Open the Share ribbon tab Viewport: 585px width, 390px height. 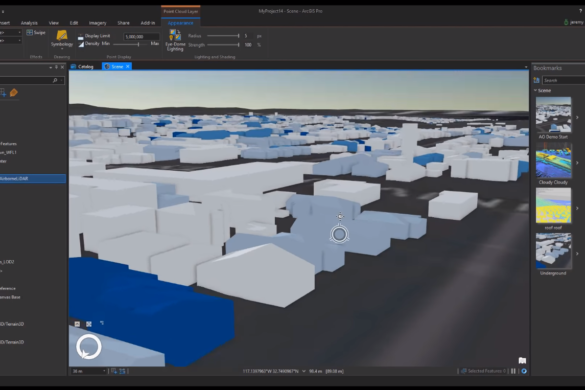[123, 23]
